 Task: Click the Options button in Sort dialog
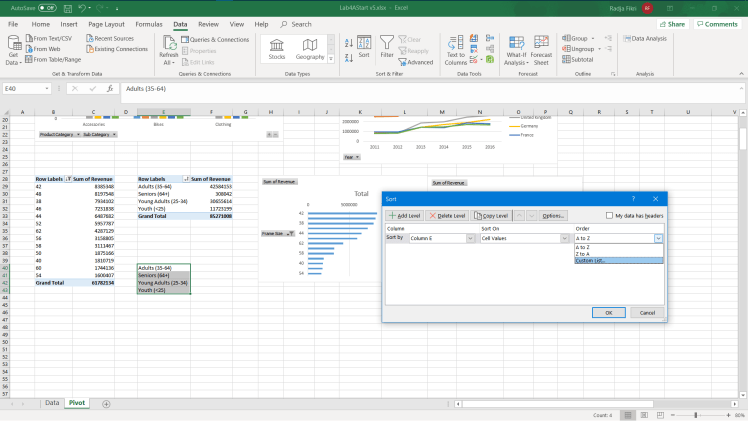553,215
